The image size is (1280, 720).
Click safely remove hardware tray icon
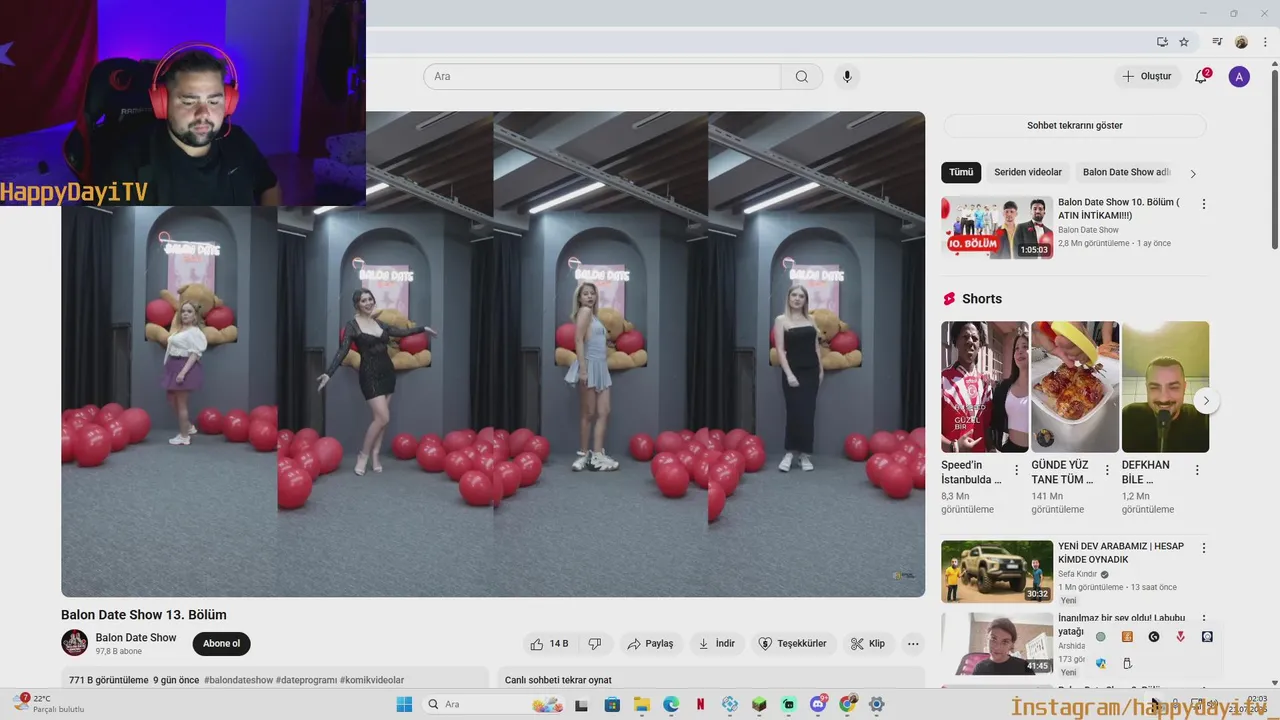coord(1127,663)
